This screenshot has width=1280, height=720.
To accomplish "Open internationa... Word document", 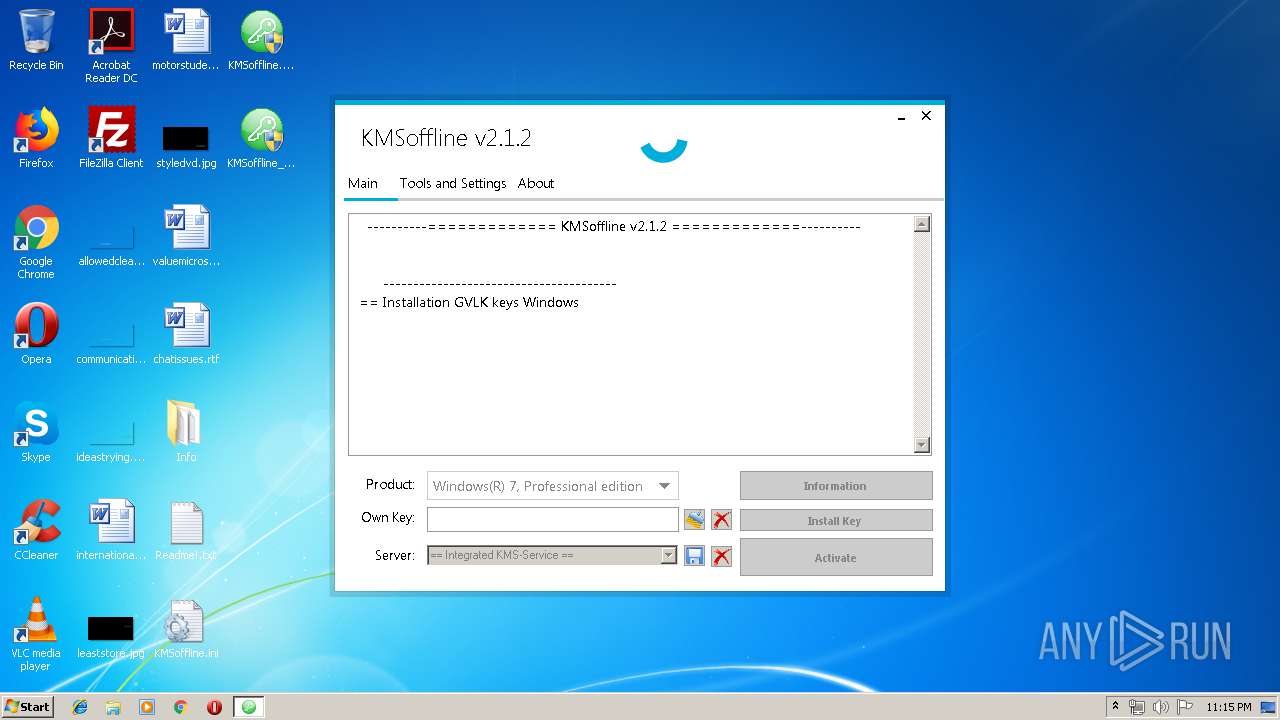I will pyautogui.click(x=111, y=530).
